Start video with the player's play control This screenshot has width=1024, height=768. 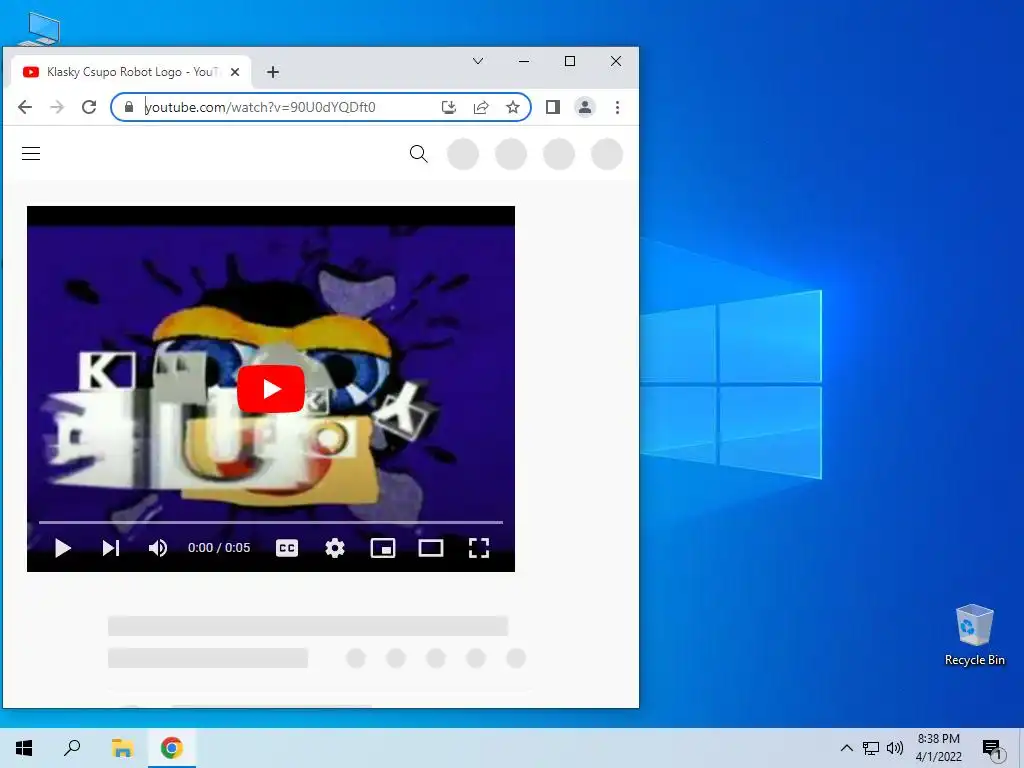click(63, 548)
